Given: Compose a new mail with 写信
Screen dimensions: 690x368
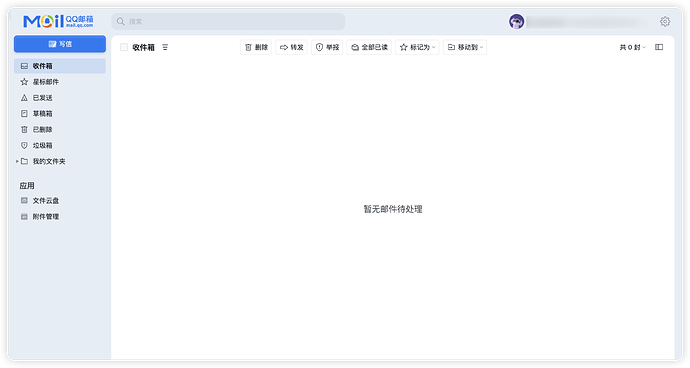Looking at the screenshot, I should (60, 44).
